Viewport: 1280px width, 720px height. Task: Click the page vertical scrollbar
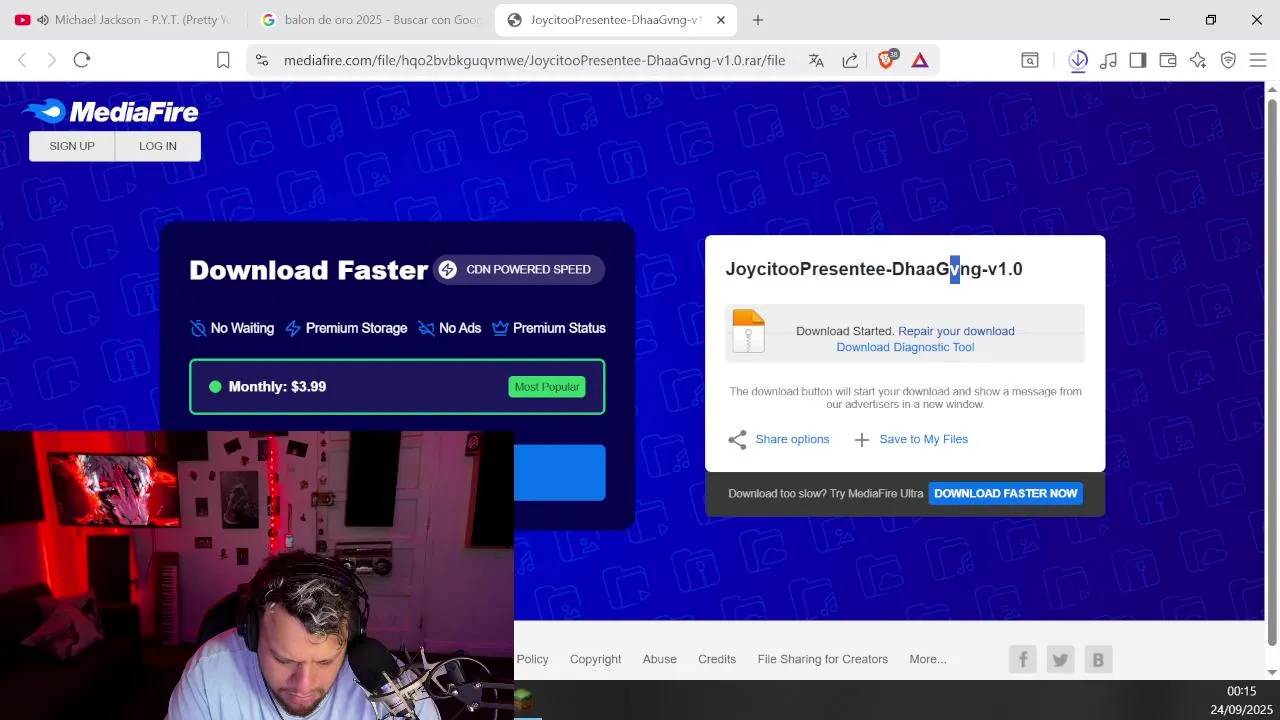(1272, 371)
